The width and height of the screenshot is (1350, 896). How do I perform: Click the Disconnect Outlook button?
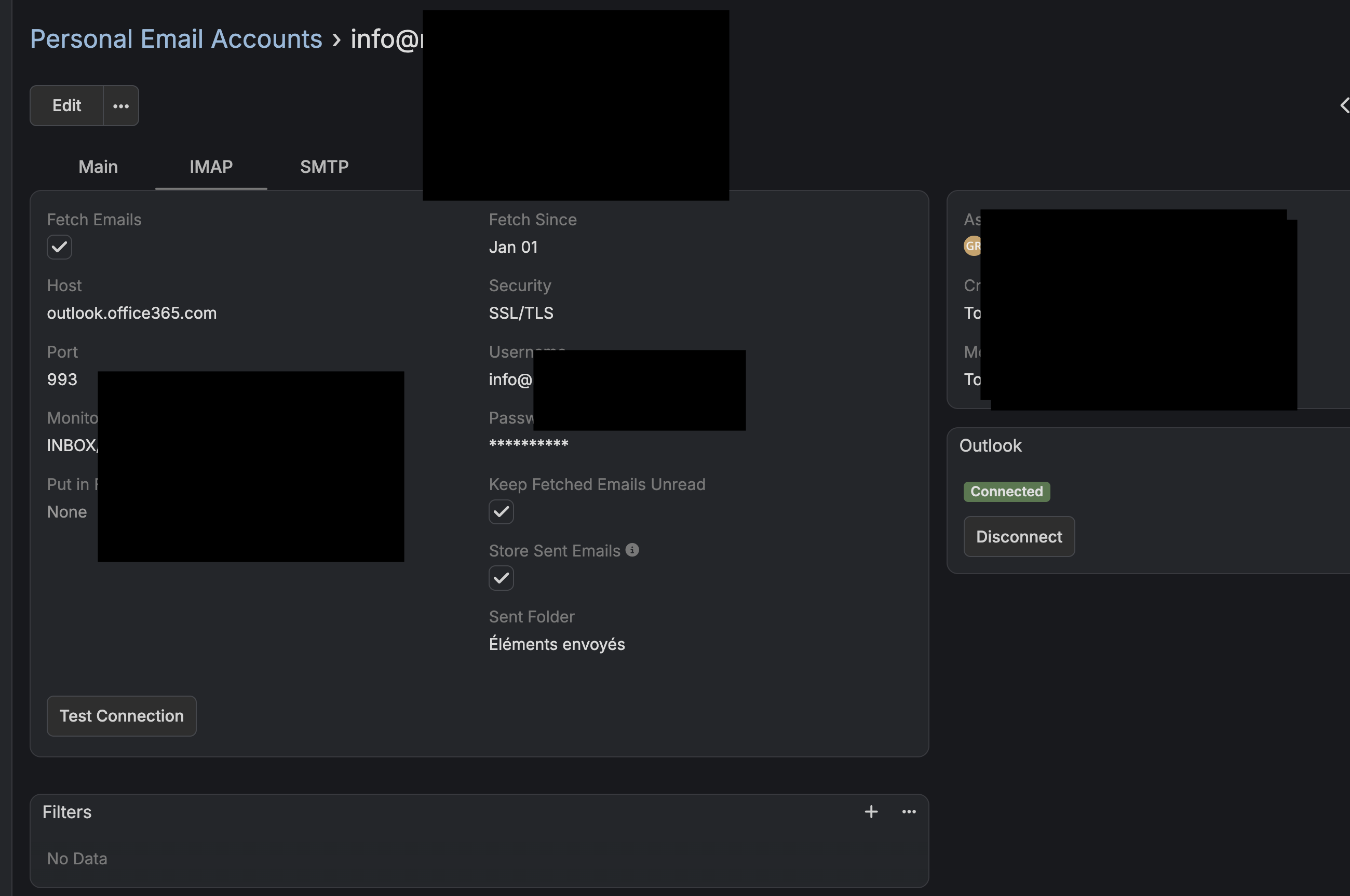1019,537
